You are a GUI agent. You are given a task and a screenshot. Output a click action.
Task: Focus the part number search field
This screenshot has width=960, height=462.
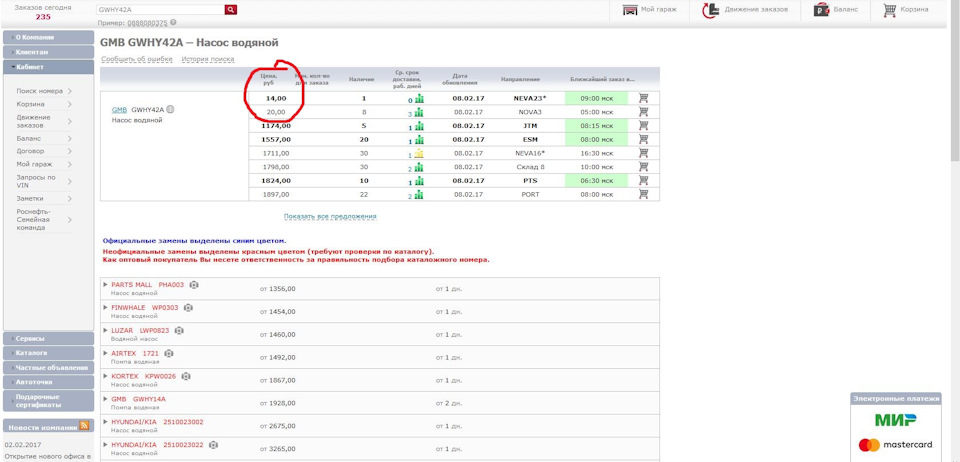pos(160,9)
